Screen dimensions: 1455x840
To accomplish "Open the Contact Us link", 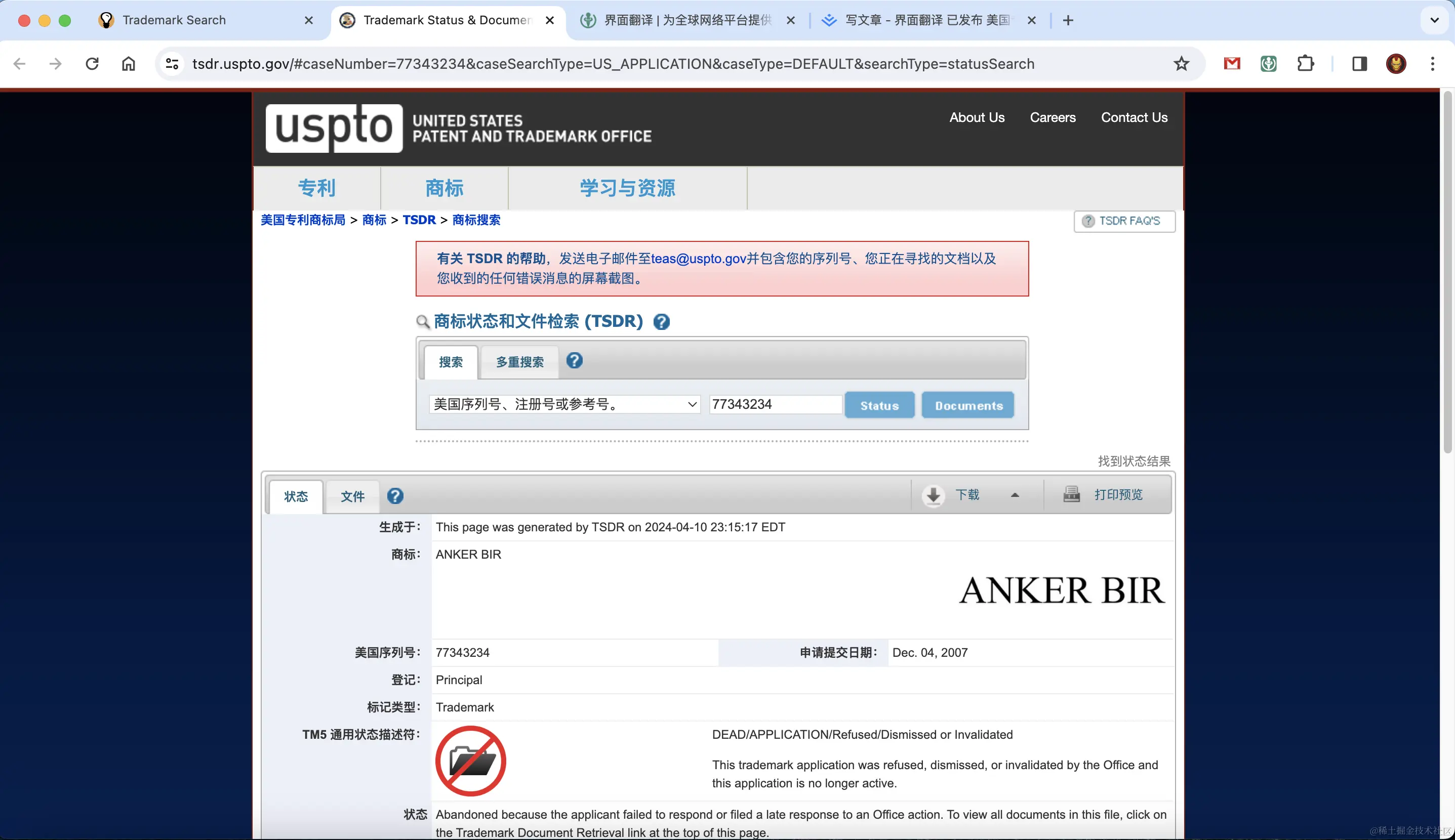I will click(1134, 117).
